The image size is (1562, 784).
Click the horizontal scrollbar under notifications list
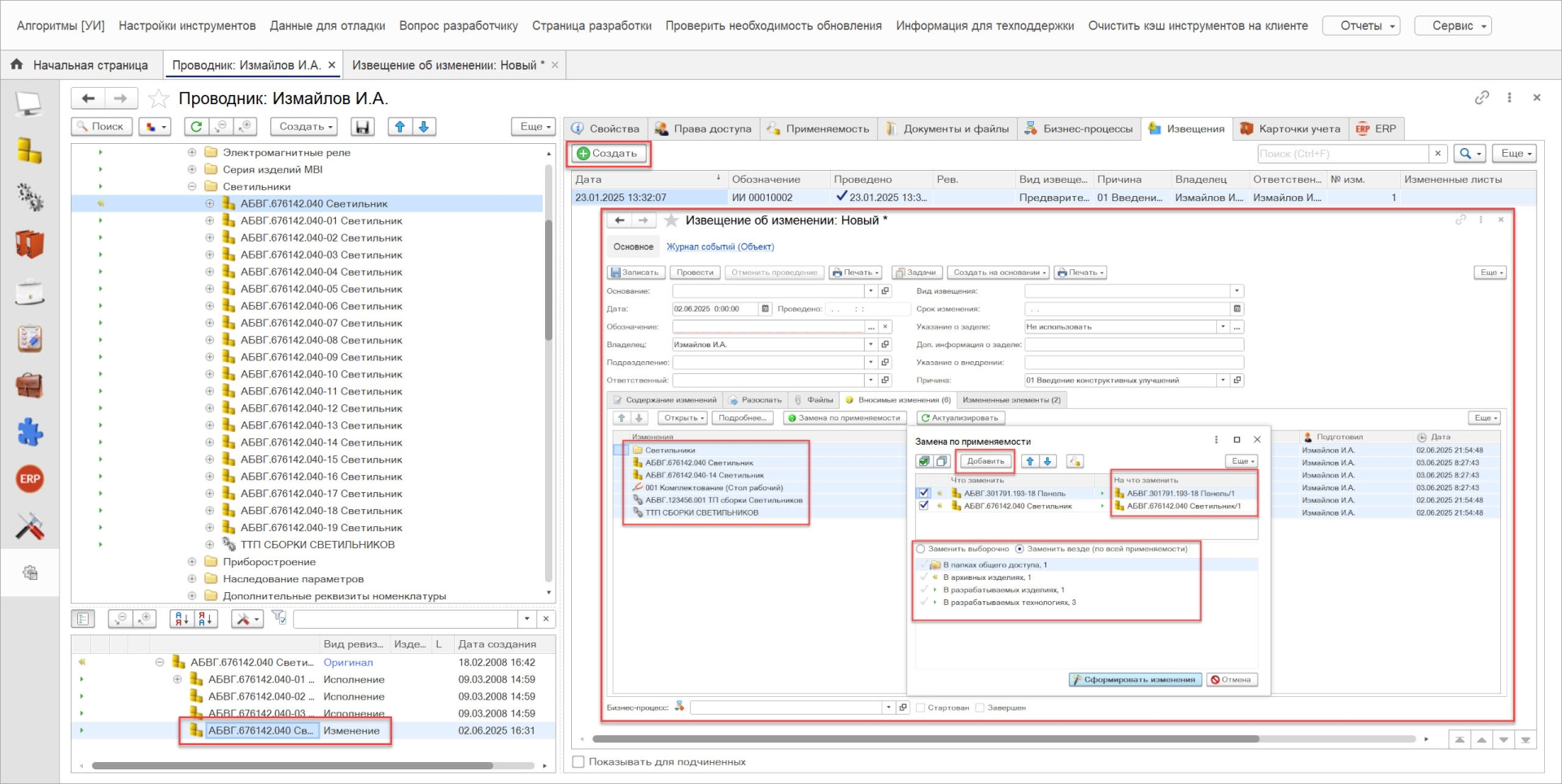pos(926,739)
